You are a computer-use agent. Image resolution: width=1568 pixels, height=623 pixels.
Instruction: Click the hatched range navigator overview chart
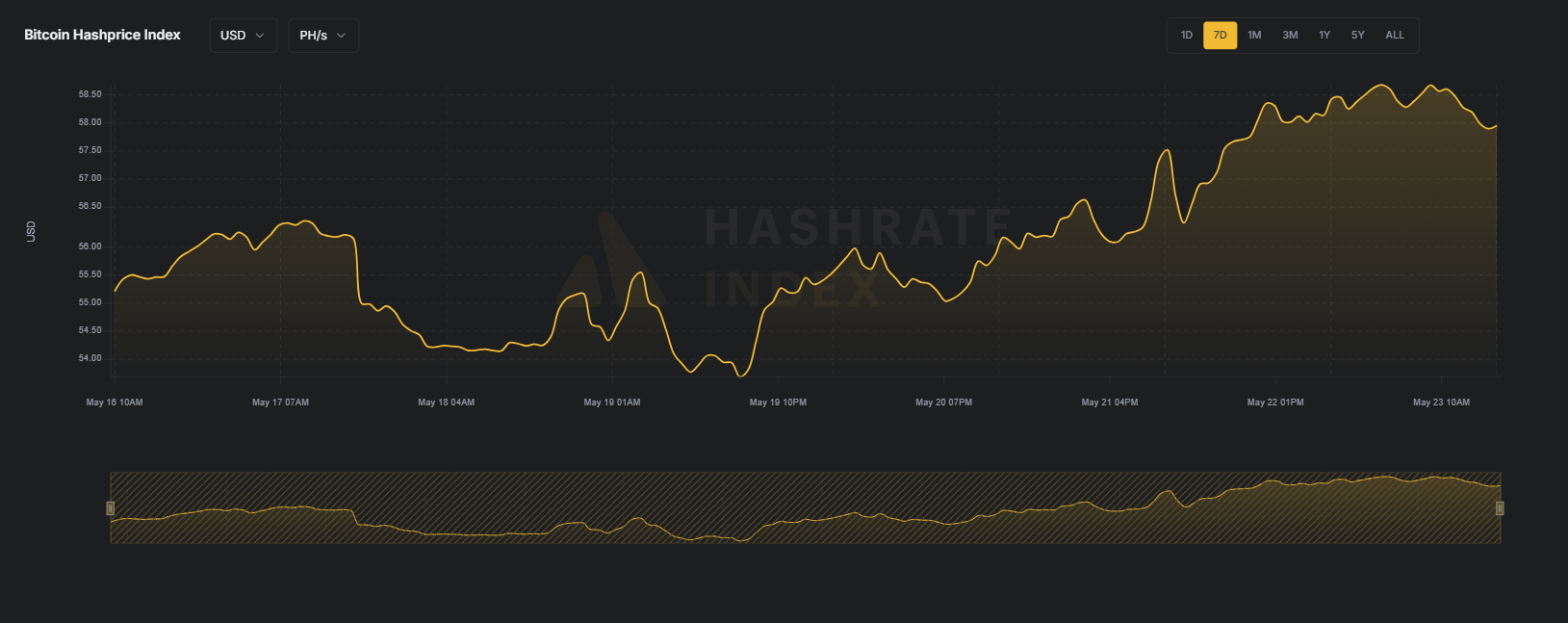(x=805, y=507)
